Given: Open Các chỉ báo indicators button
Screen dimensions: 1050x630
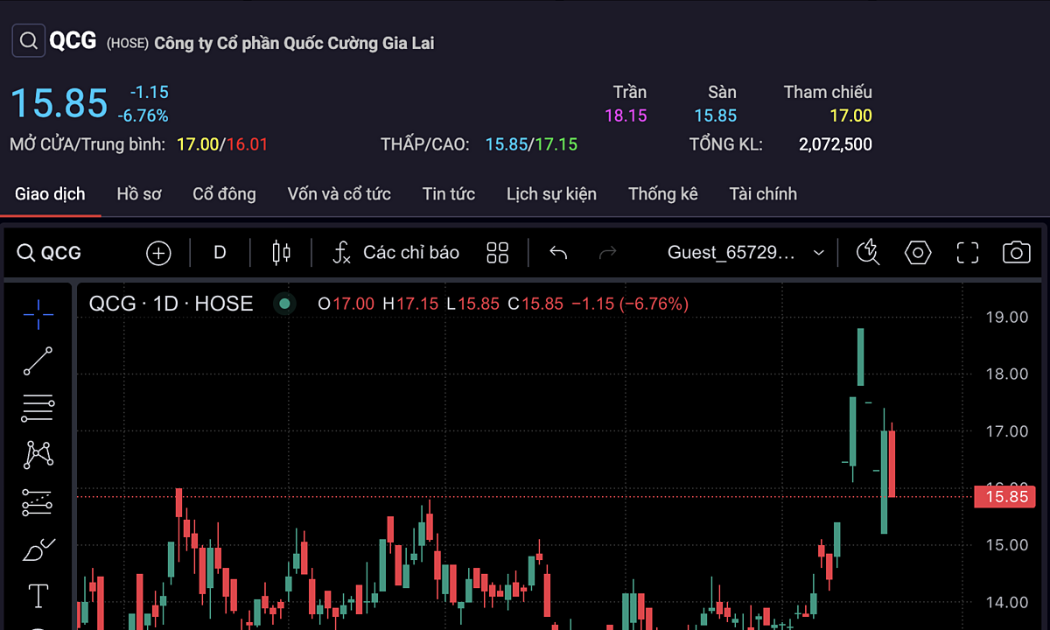Looking at the screenshot, I should pyautogui.click(x=396, y=253).
